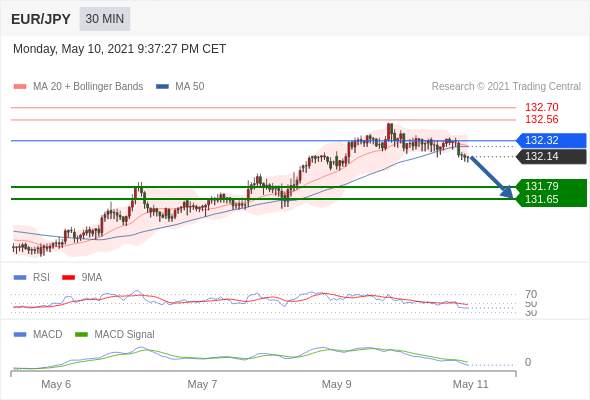Click the MA 50 legend label
The image size is (590, 400).
(190, 87)
